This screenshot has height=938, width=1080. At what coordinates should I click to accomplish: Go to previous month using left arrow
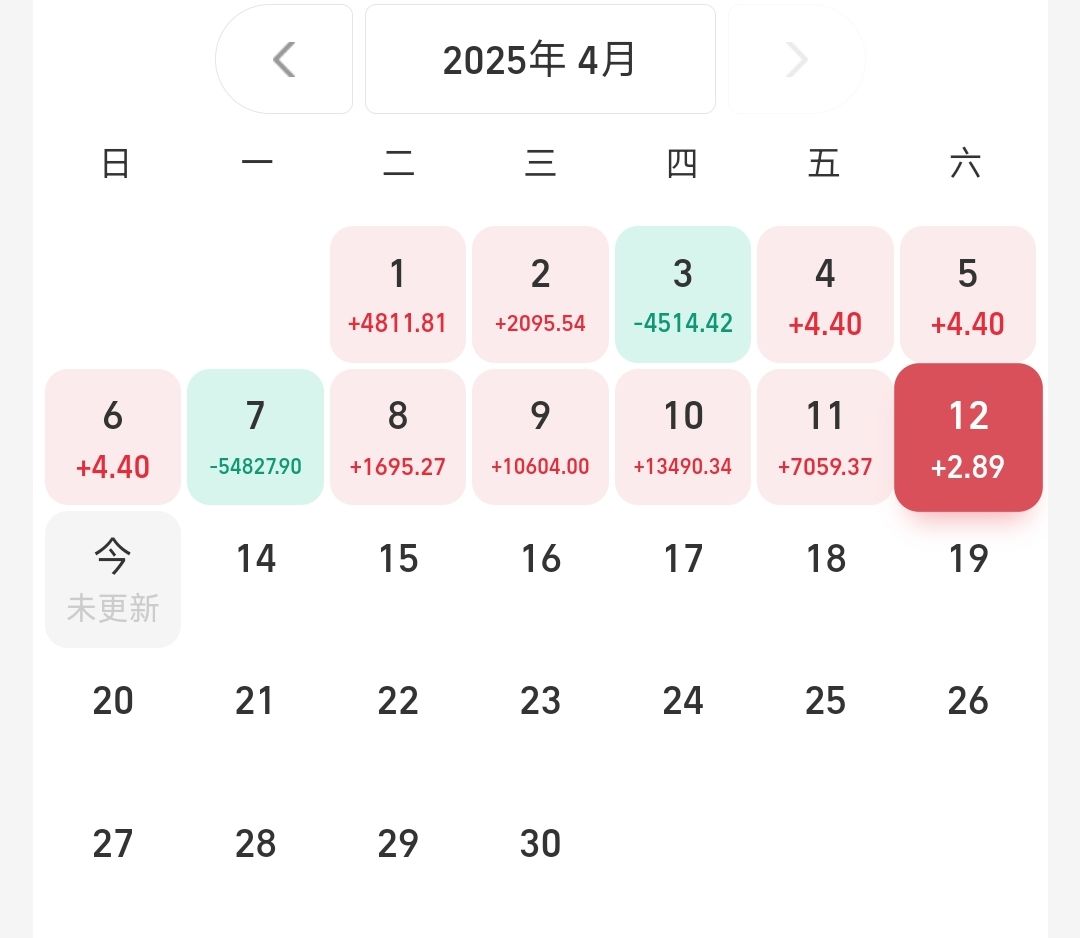[x=284, y=60]
